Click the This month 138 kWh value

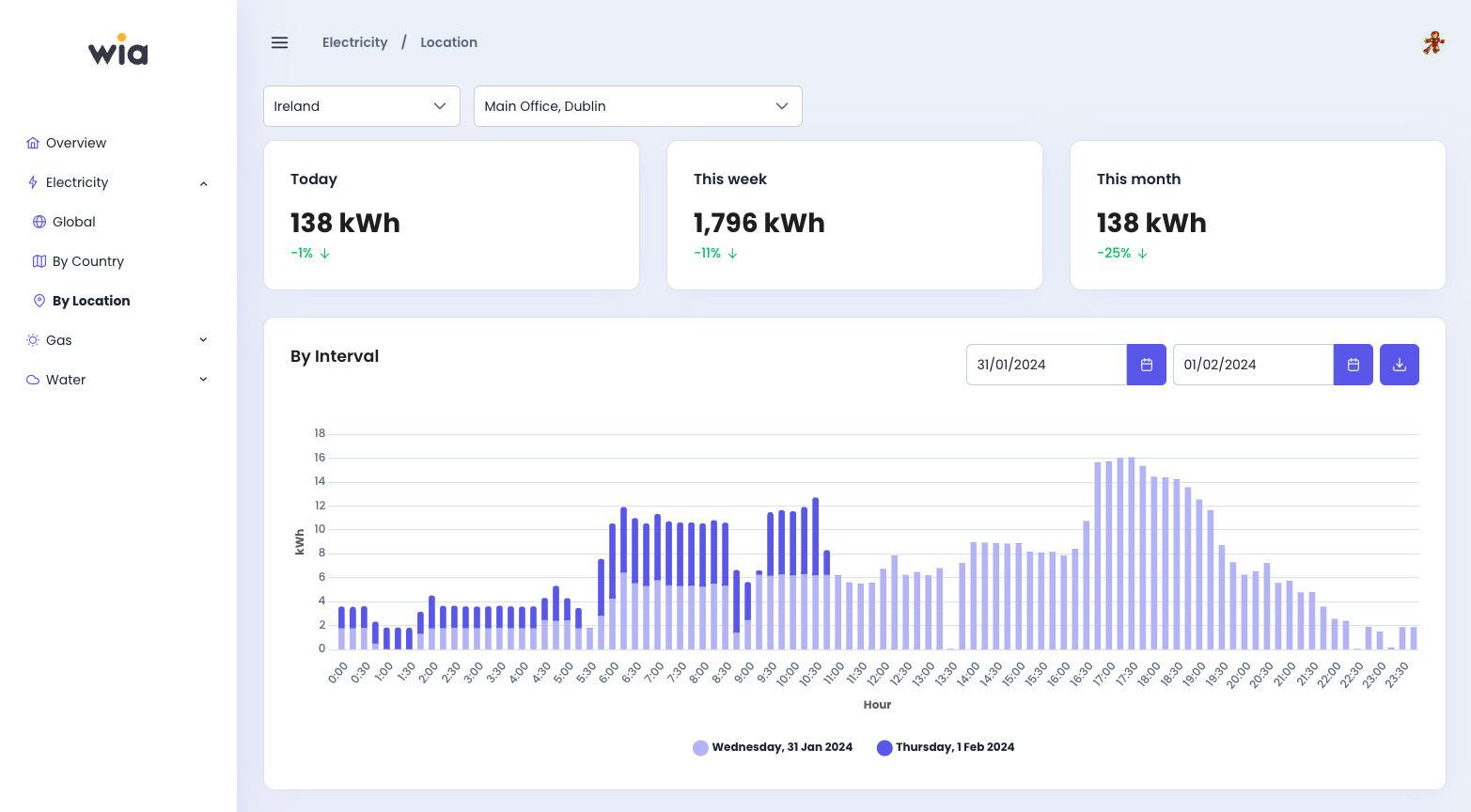pyautogui.click(x=1151, y=223)
